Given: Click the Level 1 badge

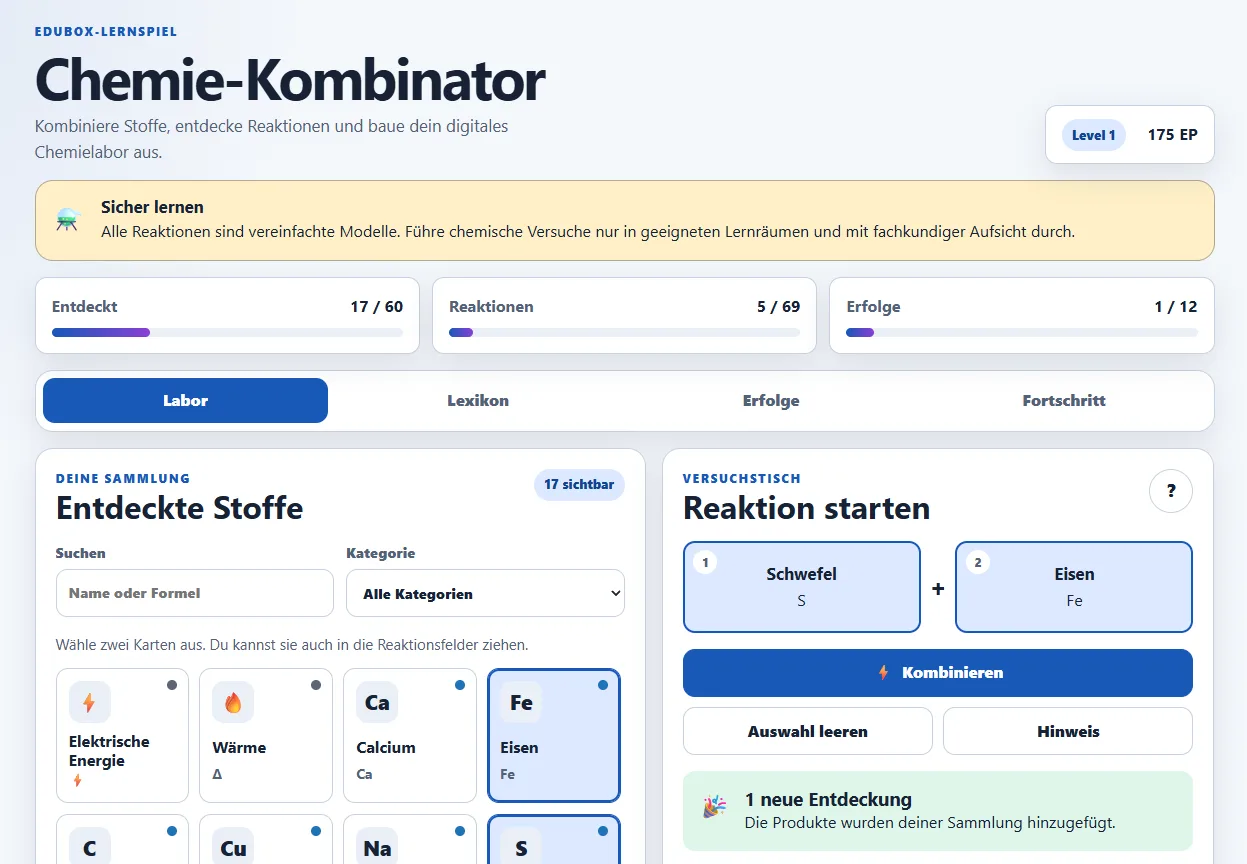Looking at the screenshot, I should (1094, 135).
